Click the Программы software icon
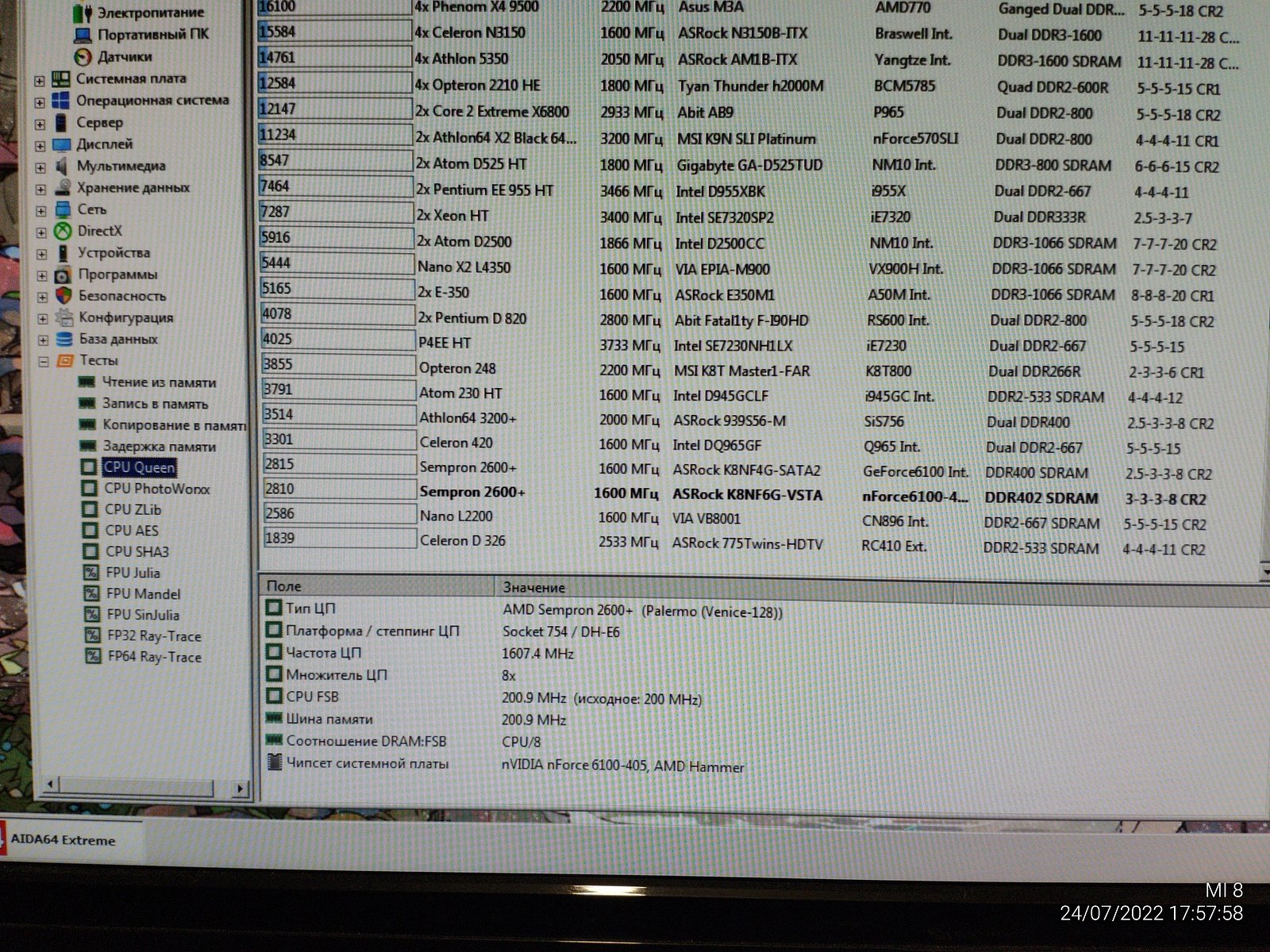This screenshot has width=1270, height=952. click(63, 275)
